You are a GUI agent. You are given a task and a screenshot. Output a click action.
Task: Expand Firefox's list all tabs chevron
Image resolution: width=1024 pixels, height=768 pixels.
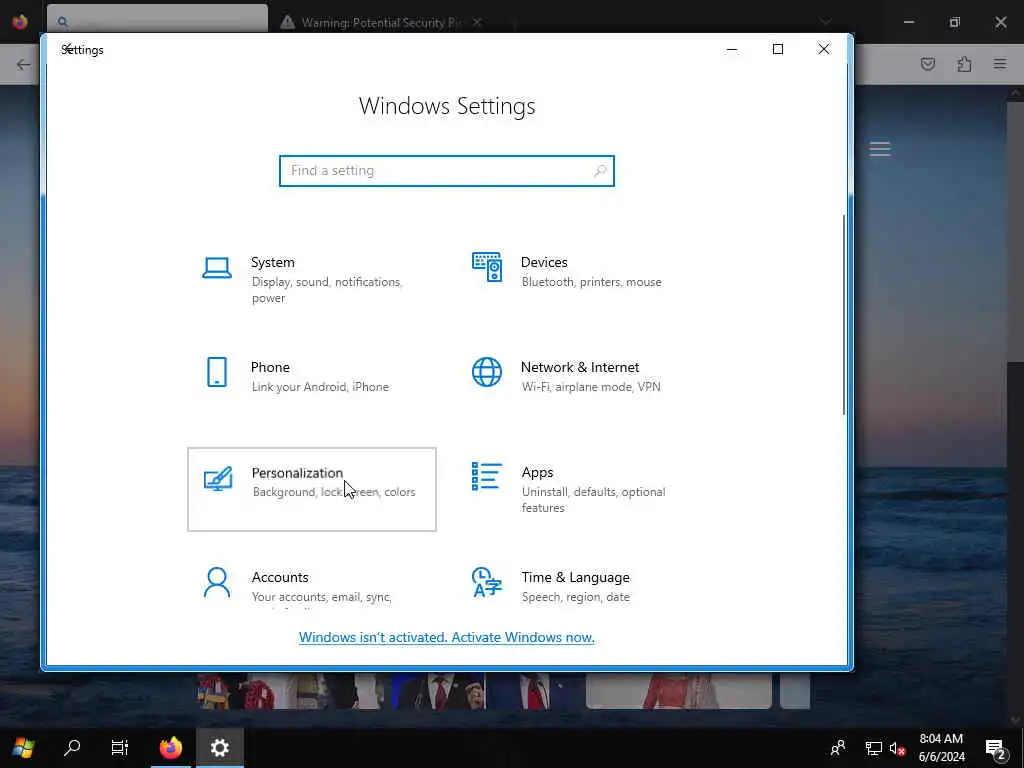pyautogui.click(x=825, y=22)
